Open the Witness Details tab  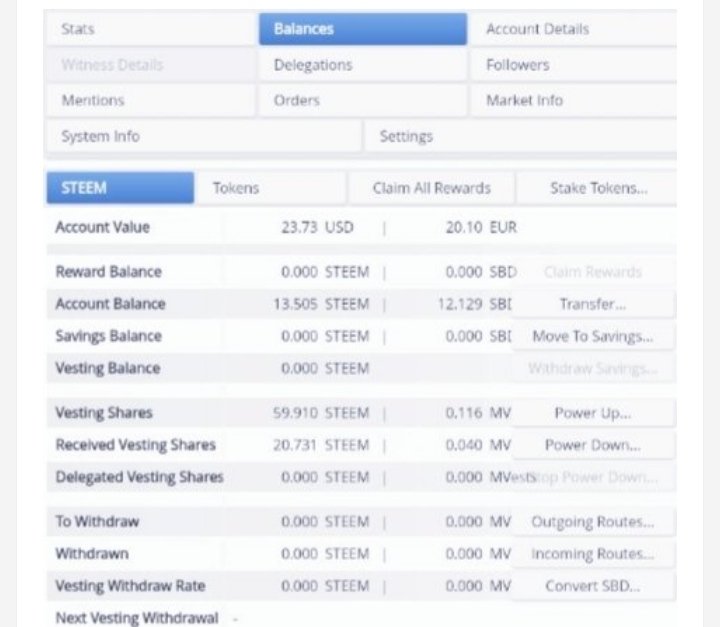pyautogui.click(x=151, y=65)
